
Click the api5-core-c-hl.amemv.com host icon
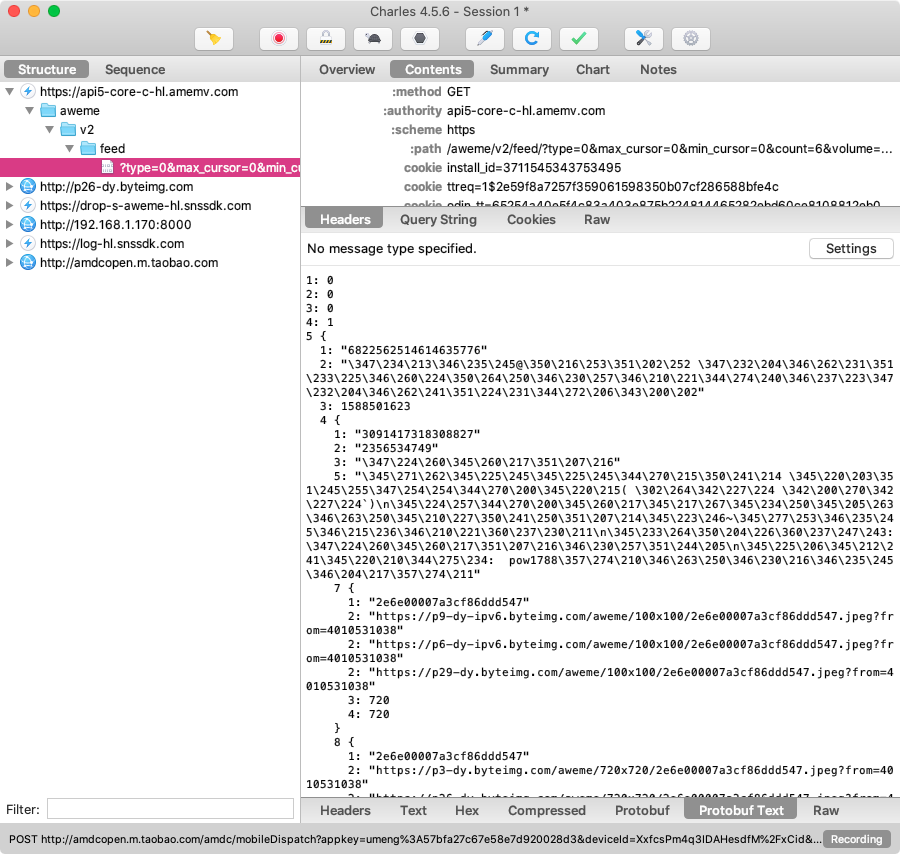28,91
